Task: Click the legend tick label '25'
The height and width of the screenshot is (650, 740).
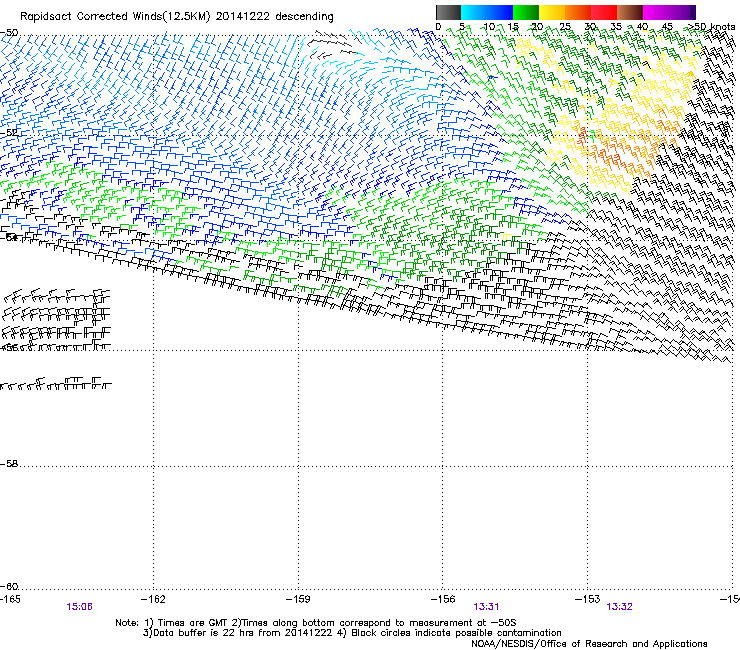Action: (x=565, y=27)
